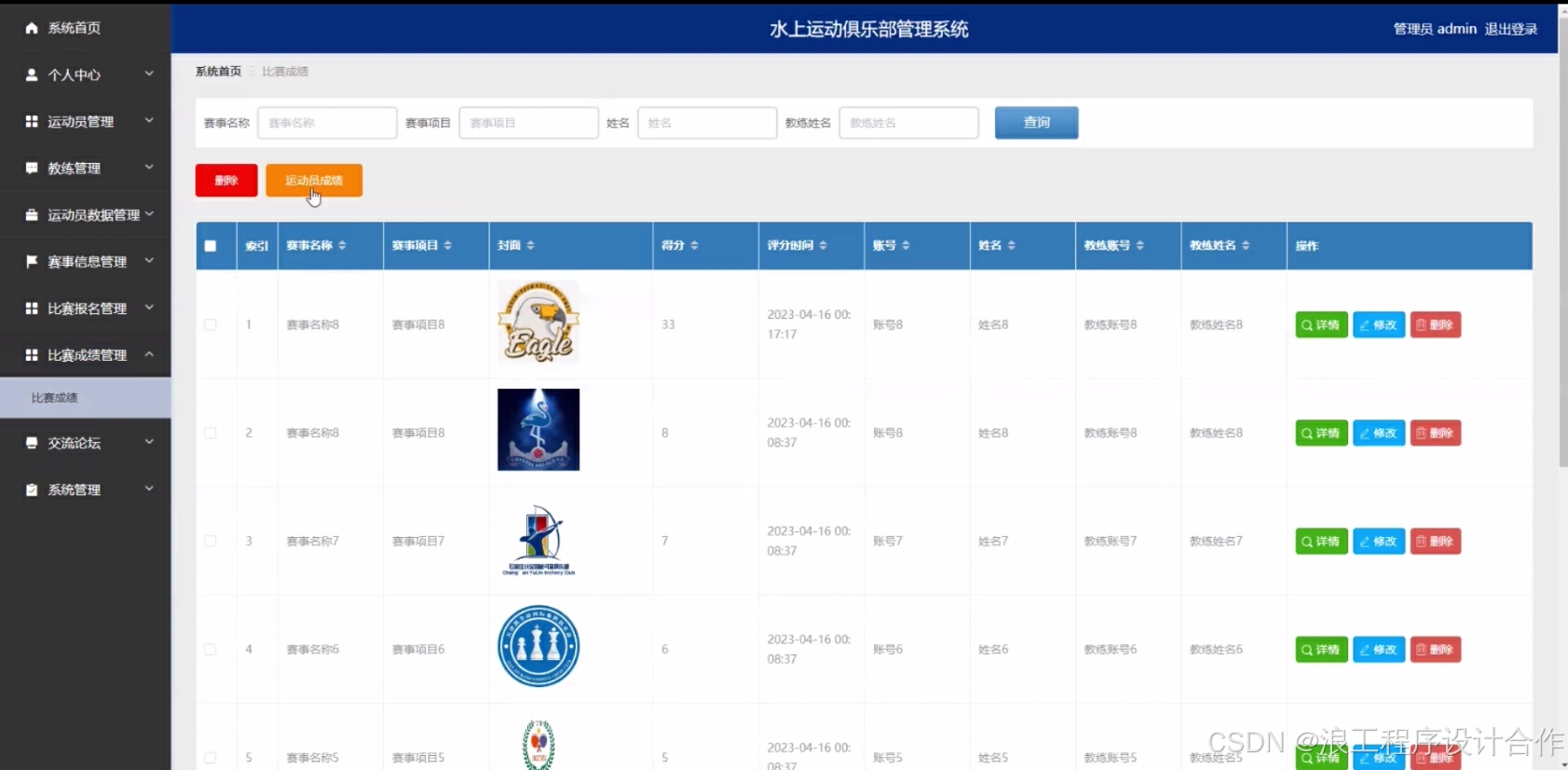The image size is (1568, 770).
Task: Sort table by 教练姓名 column arrows
Action: (x=1247, y=245)
